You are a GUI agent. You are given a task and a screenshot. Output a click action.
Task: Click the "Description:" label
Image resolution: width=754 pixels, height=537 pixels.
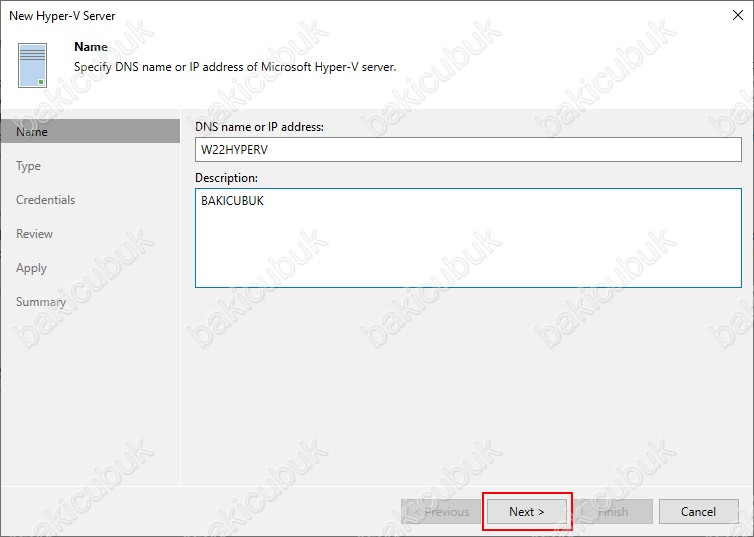point(226,178)
